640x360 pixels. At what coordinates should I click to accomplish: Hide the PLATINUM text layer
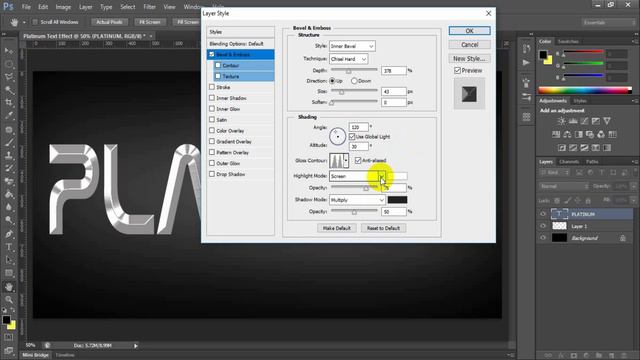tap(543, 214)
